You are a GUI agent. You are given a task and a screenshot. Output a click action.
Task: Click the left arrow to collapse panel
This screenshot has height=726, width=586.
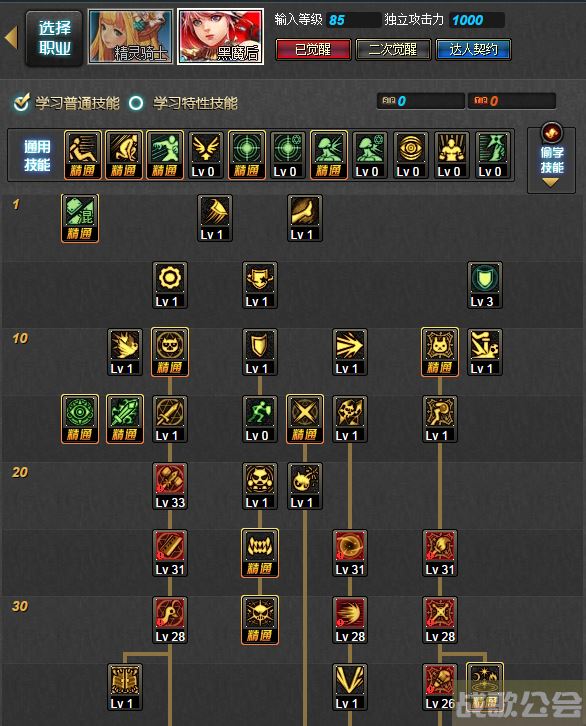[x=11, y=38]
